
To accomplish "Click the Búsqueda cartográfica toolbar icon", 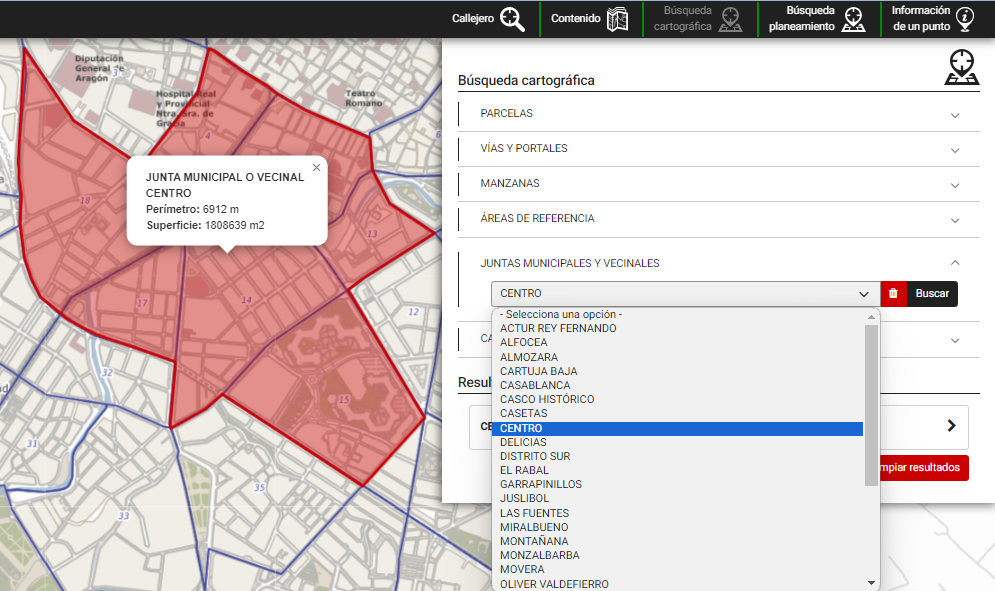I will tap(697, 19).
